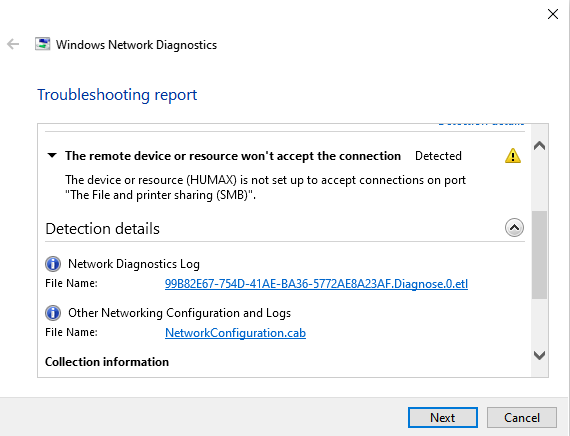Viewport: 570px width, 436px height.
Task: Click the info icon beside Other Networking Configuration
Action: 53,313
